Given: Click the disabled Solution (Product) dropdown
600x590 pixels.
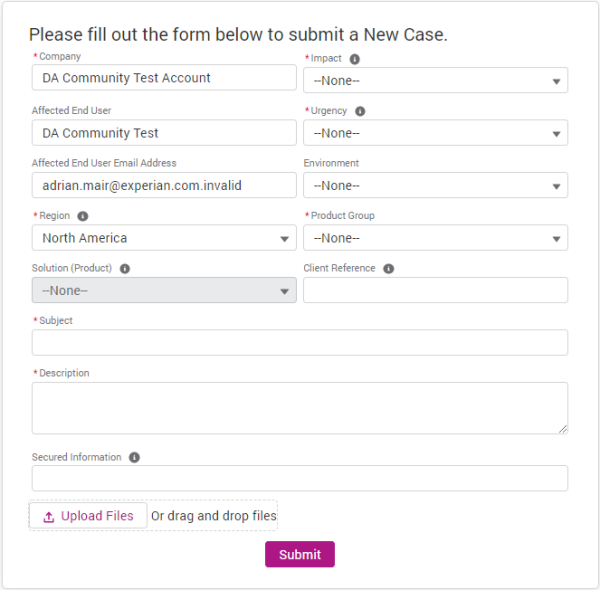Looking at the screenshot, I should point(164,291).
